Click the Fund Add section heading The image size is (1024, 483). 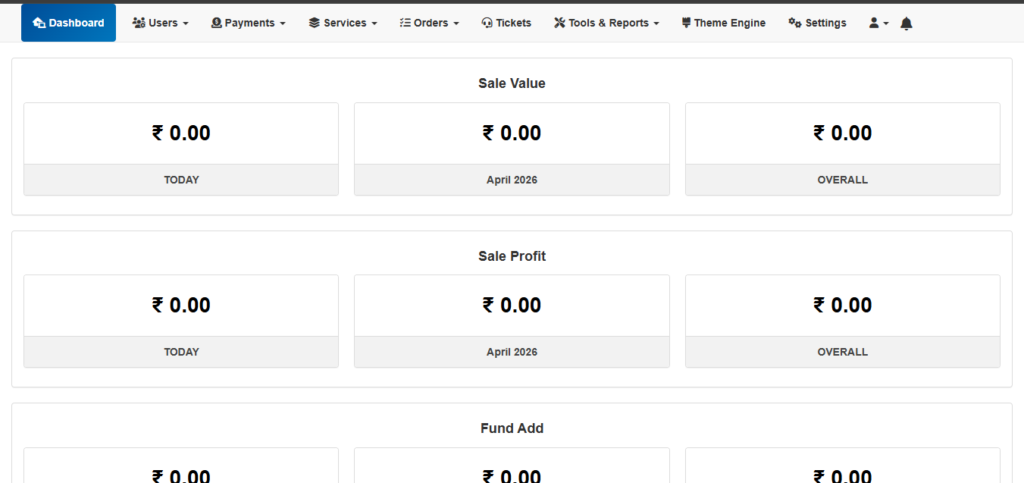(511, 428)
